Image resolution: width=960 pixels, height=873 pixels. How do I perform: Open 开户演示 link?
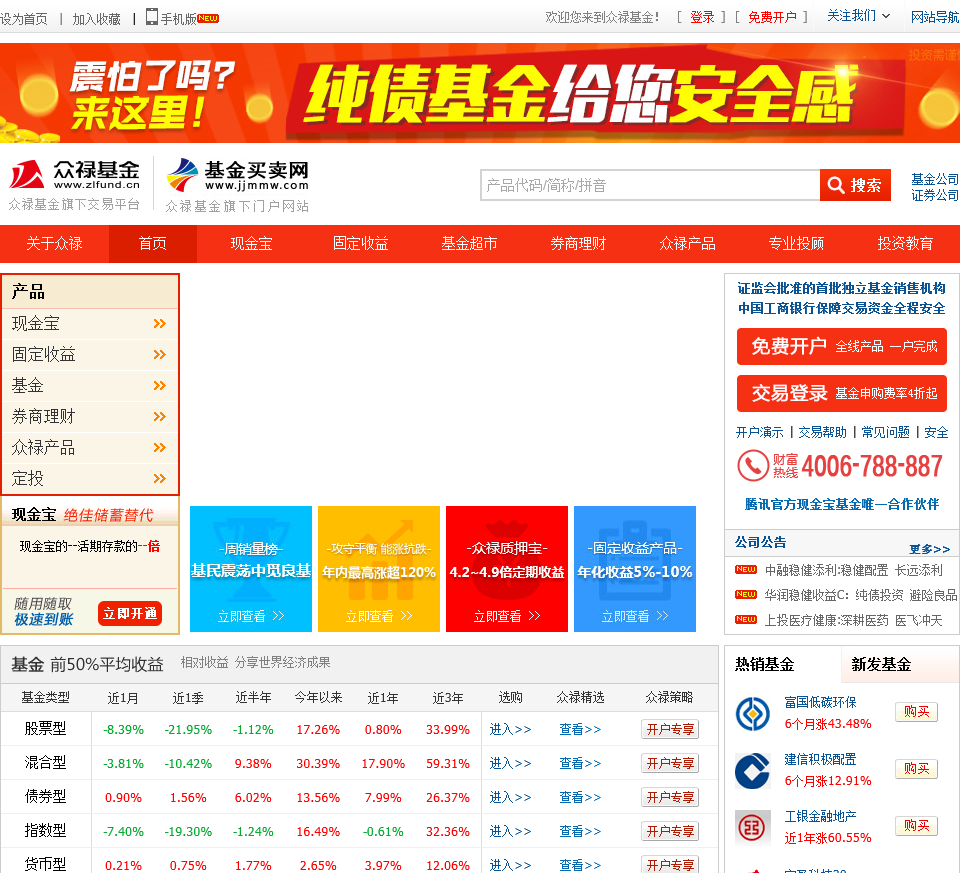click(760, 432)
